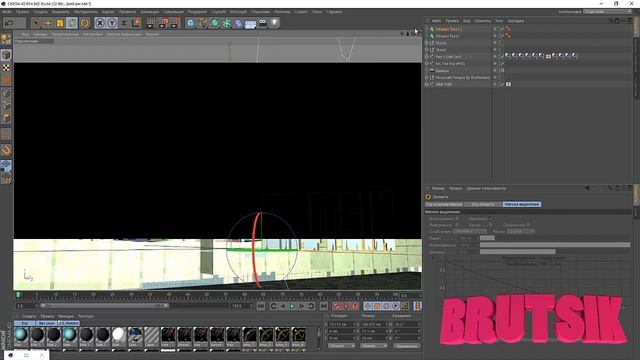
Task: Click the light bulb object icon
Action: 275,23
